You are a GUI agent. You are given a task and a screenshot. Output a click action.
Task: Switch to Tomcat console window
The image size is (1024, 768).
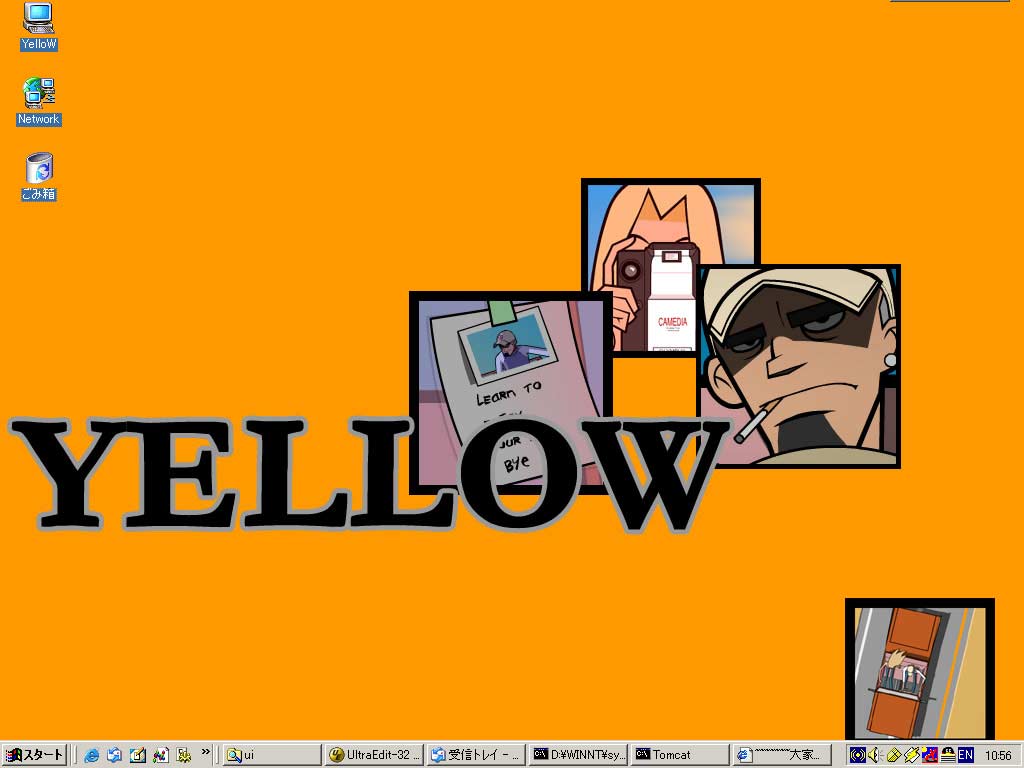pos(681,755)
